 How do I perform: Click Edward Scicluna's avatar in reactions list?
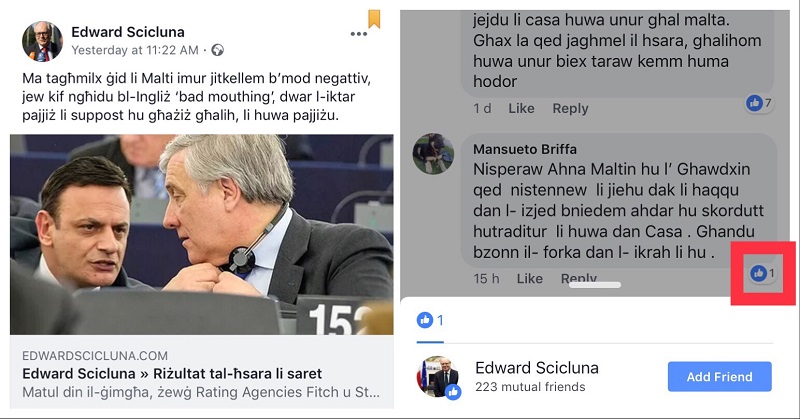pos(437,376)
